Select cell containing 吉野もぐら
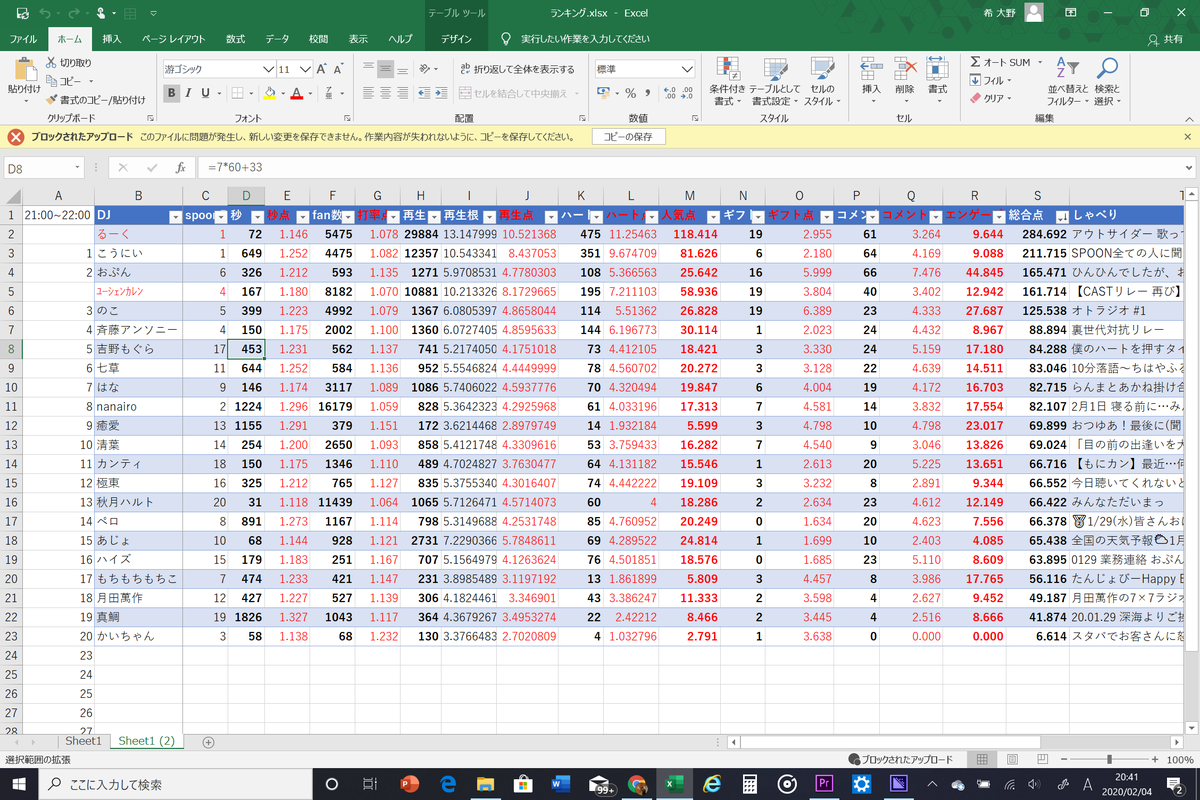The width and height of the screenshot is (1200, 800). [140, 349]
